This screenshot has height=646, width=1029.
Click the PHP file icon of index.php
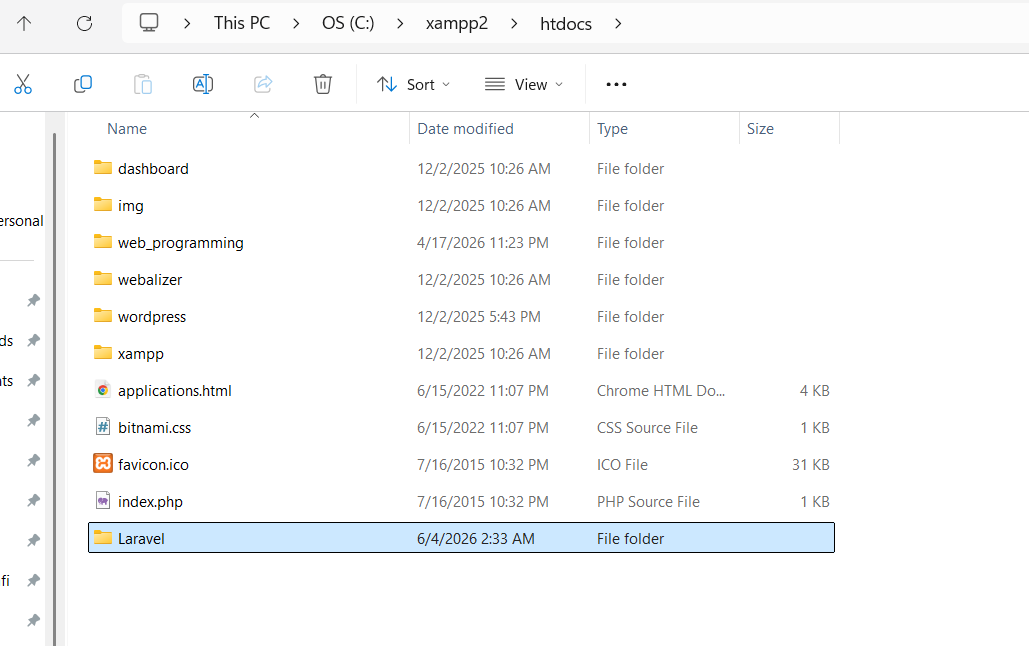click(x=102, y=501)
